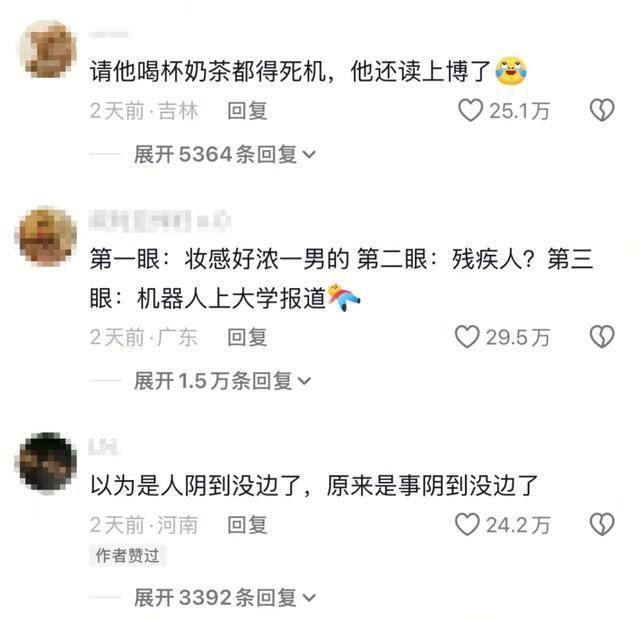Tap the crying-laughing emoji in first comment
The width and height of the screenshot is (640, 620).
click(510, 71)
